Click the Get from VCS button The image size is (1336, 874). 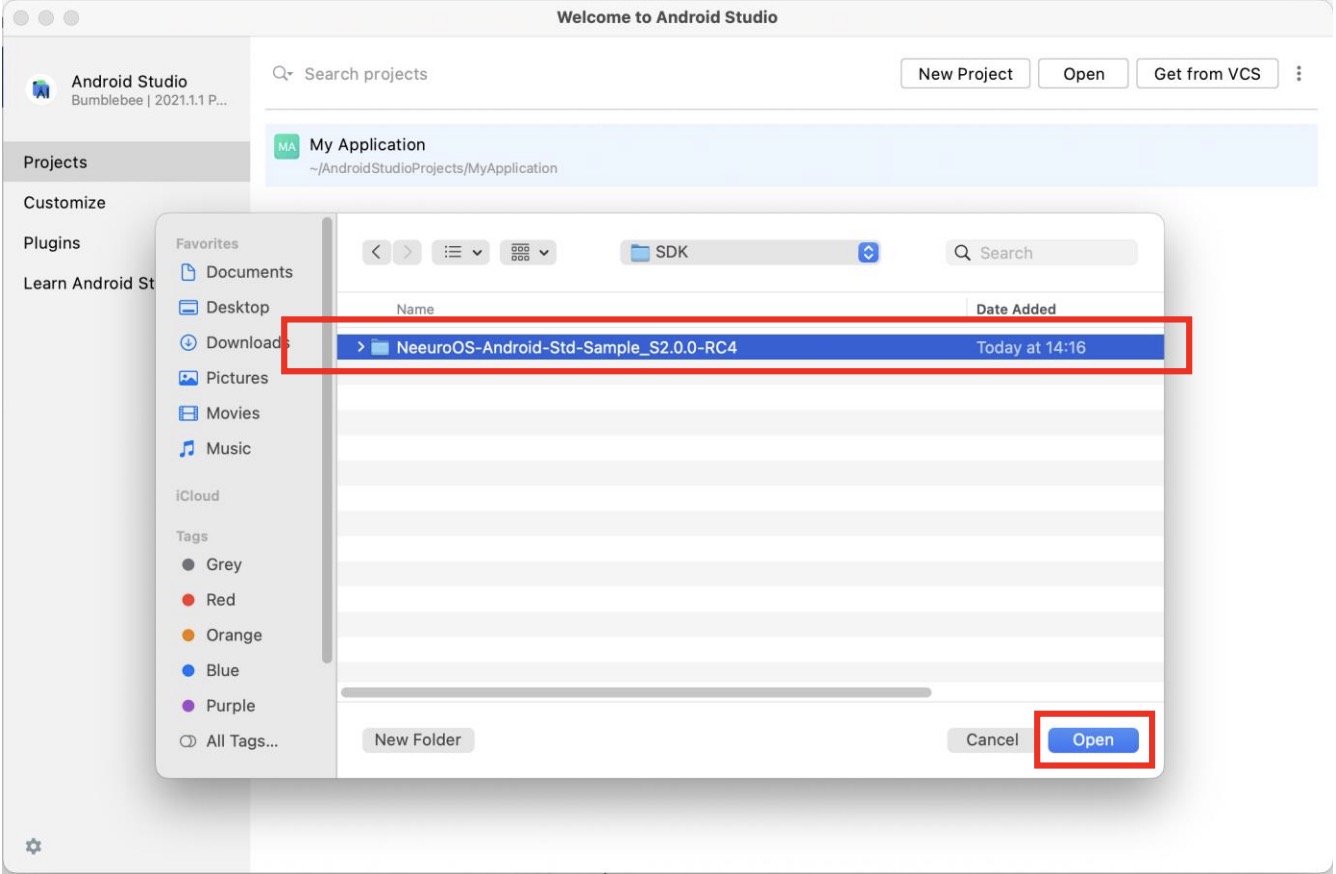coord(1206,73)
